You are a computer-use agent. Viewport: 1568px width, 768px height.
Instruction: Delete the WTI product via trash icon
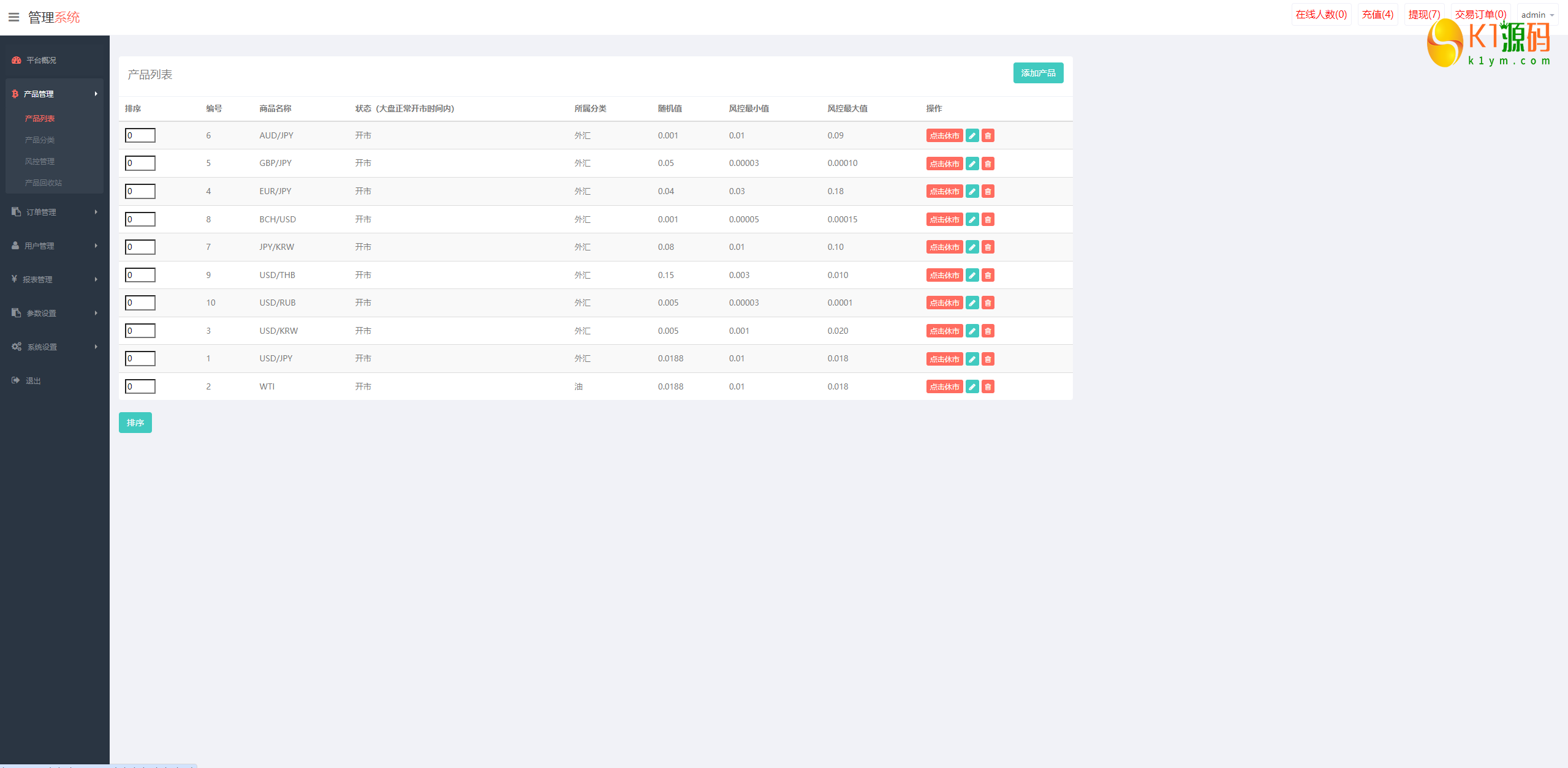(x=988, y=386)
